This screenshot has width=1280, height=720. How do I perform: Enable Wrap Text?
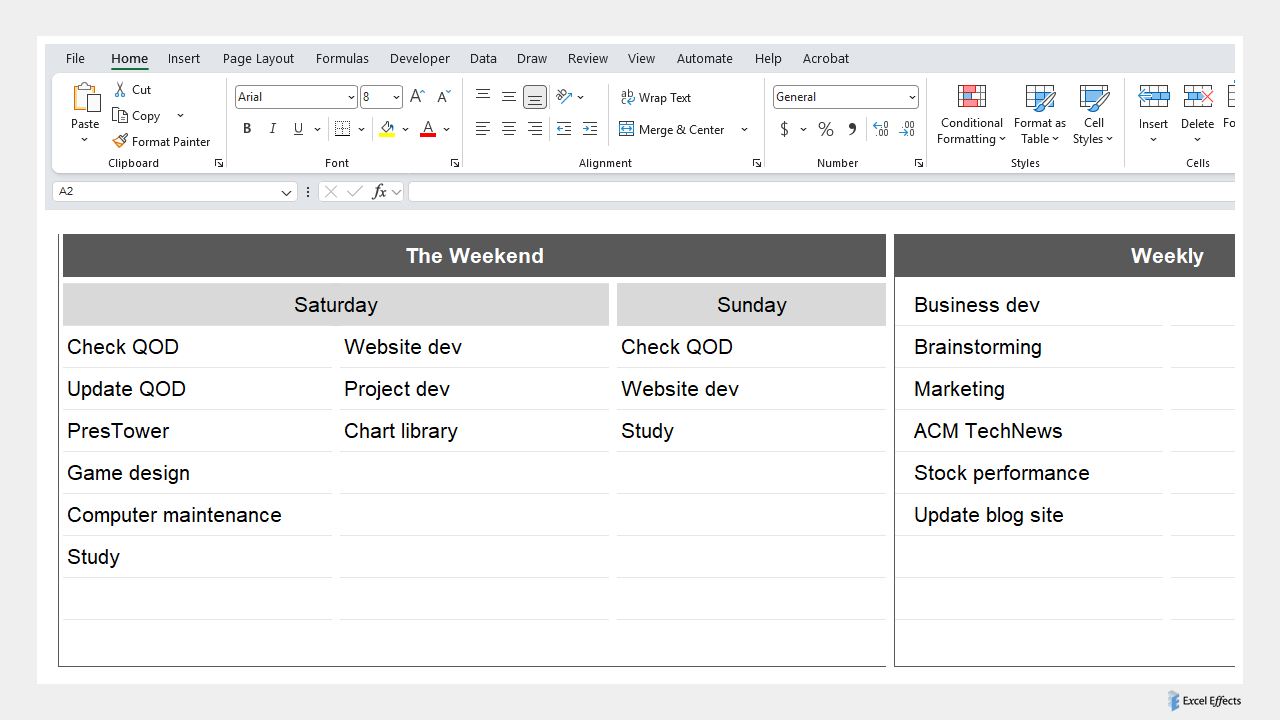coord(656,97)
